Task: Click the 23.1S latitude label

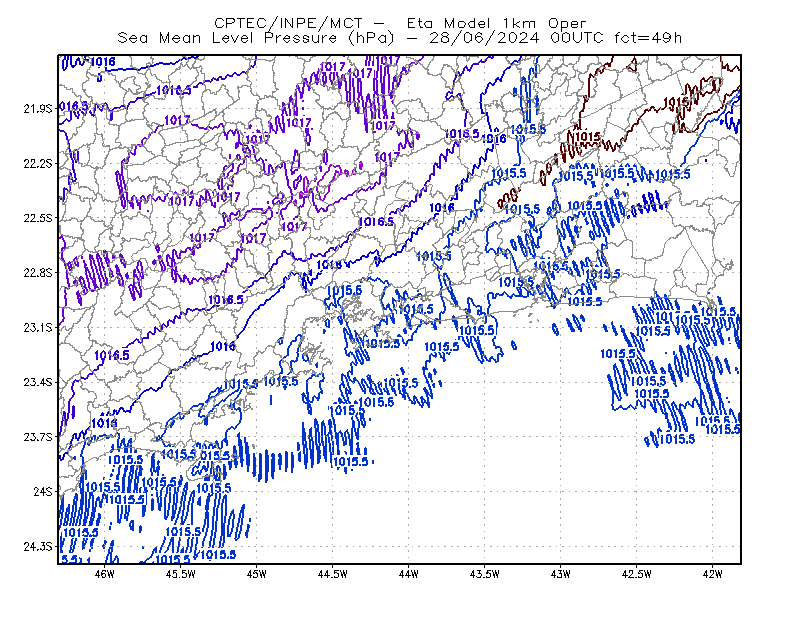Action: click(38, 327)
